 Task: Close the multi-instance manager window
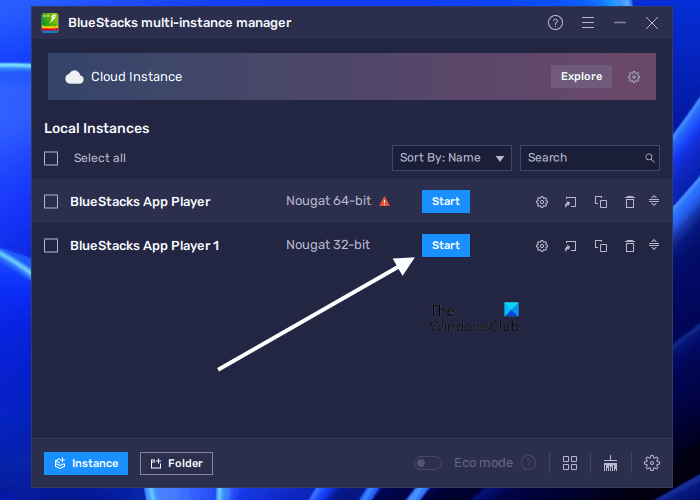[652, 23]
